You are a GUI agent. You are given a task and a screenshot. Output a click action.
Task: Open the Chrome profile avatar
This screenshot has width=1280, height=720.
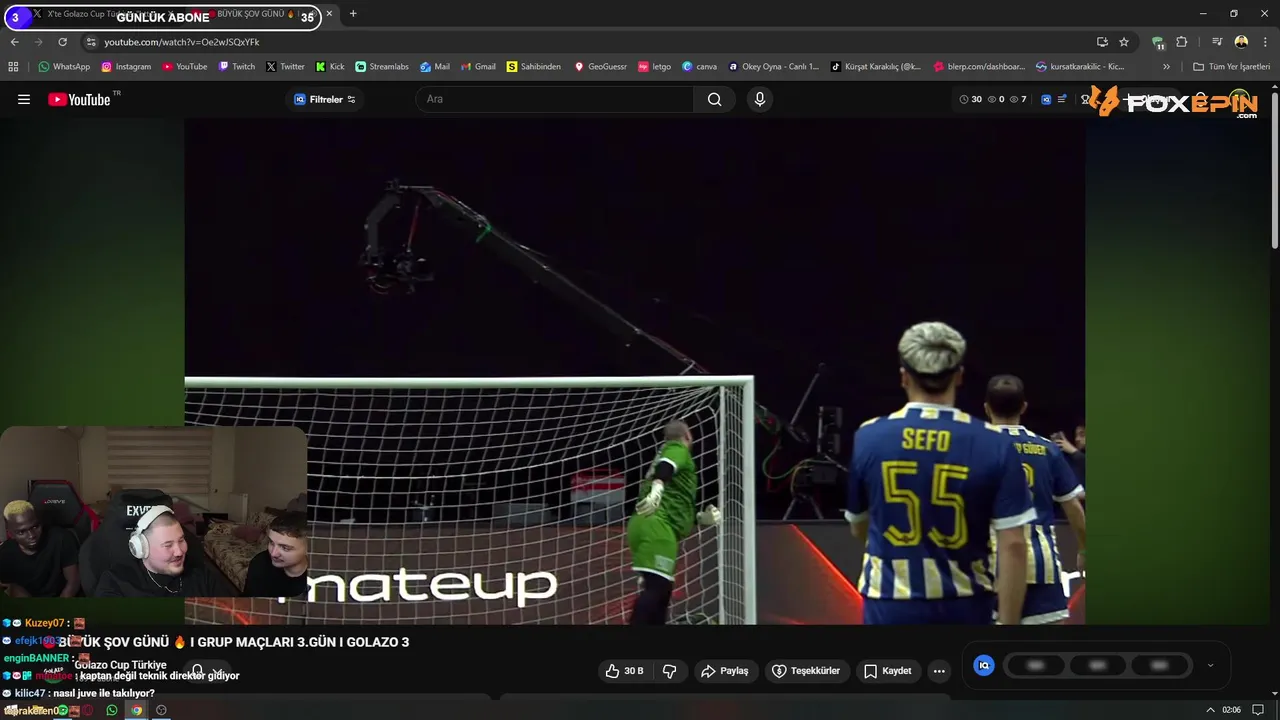(x=1241, y=42)
